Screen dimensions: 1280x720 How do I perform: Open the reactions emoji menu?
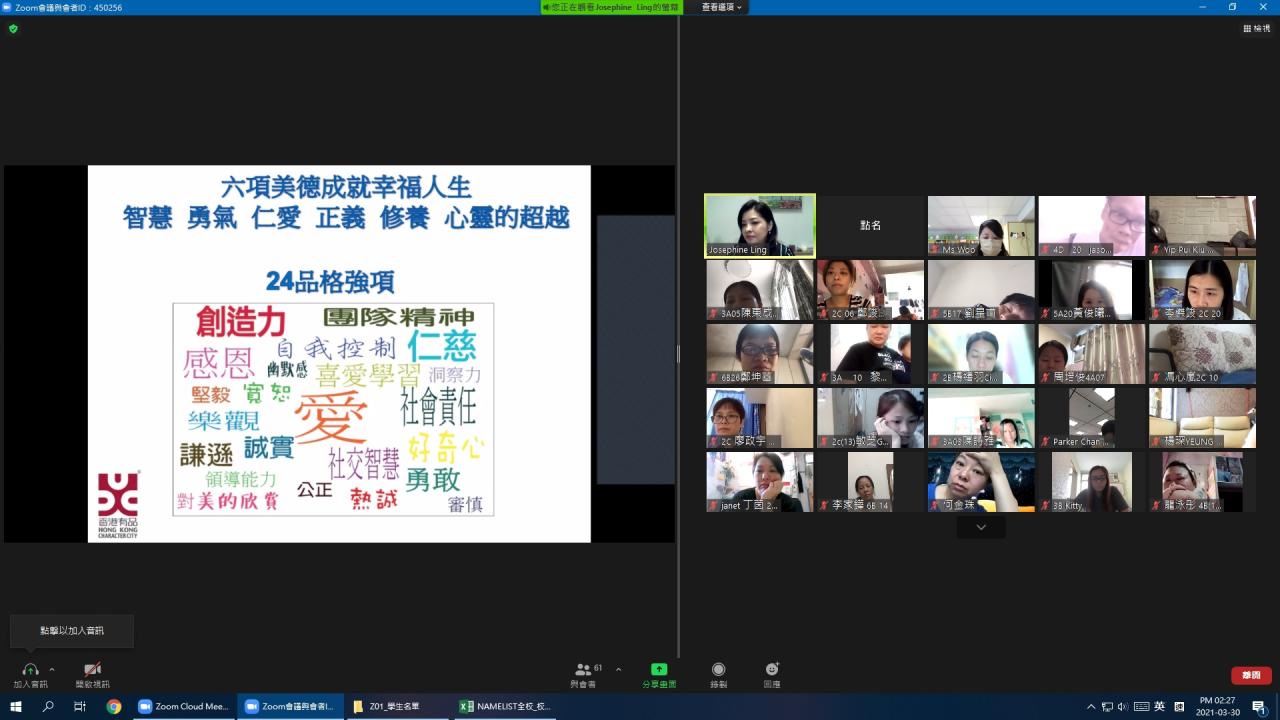click(772, 669)
